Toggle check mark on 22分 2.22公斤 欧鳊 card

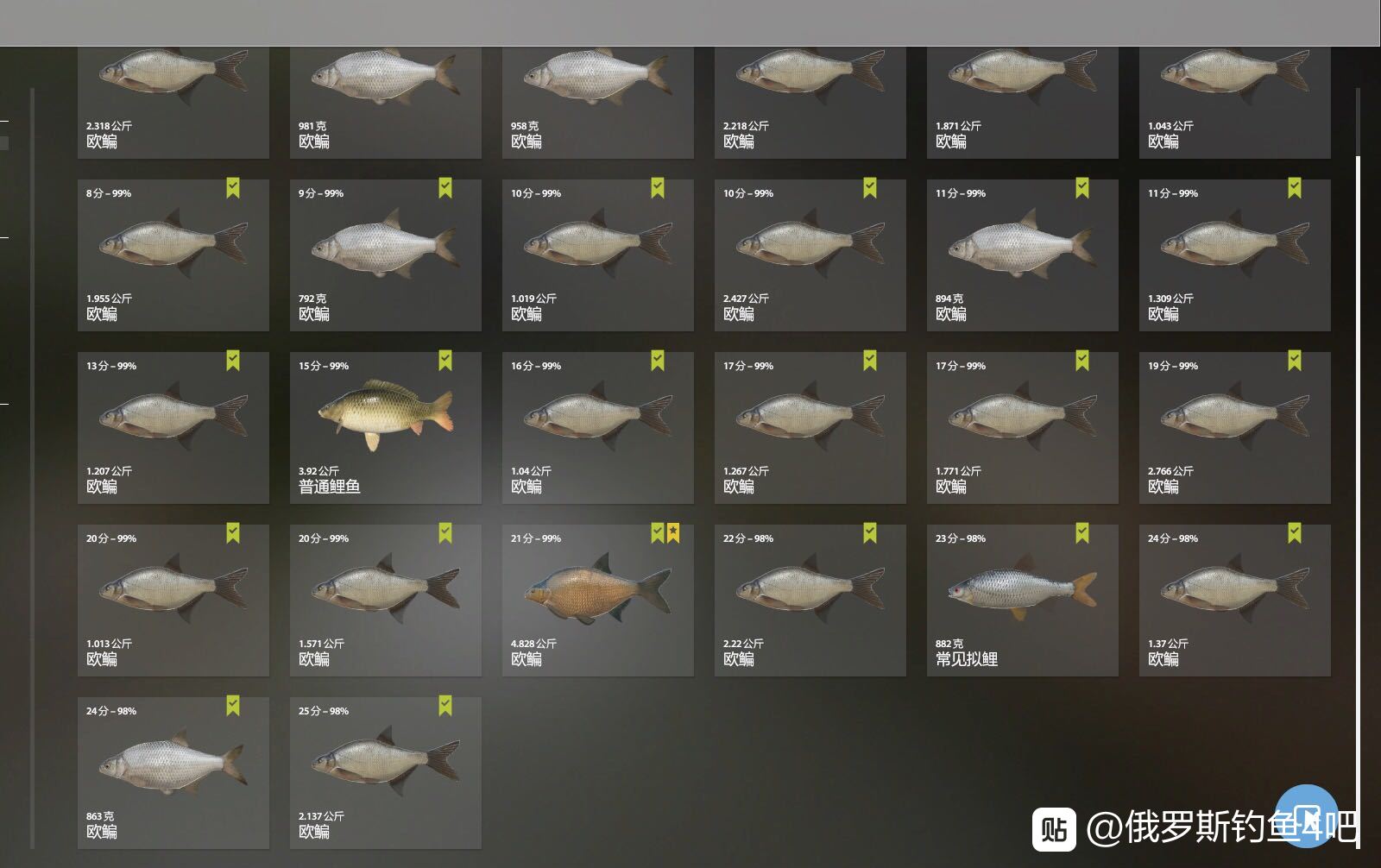pyautogui.click(x=870, y=533)
